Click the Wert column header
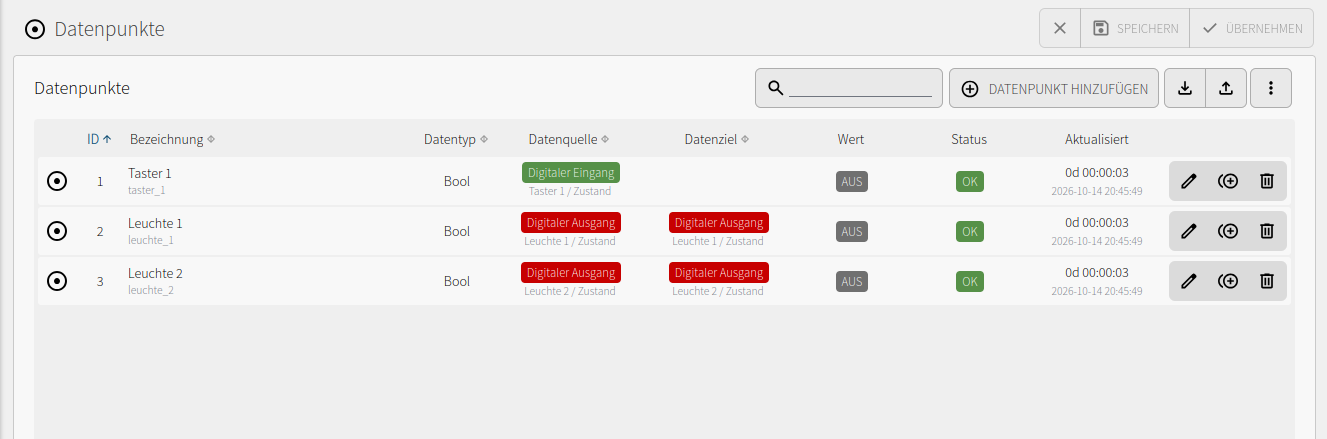The width and height of the screenshot is (1327, 439). point(851,139)
